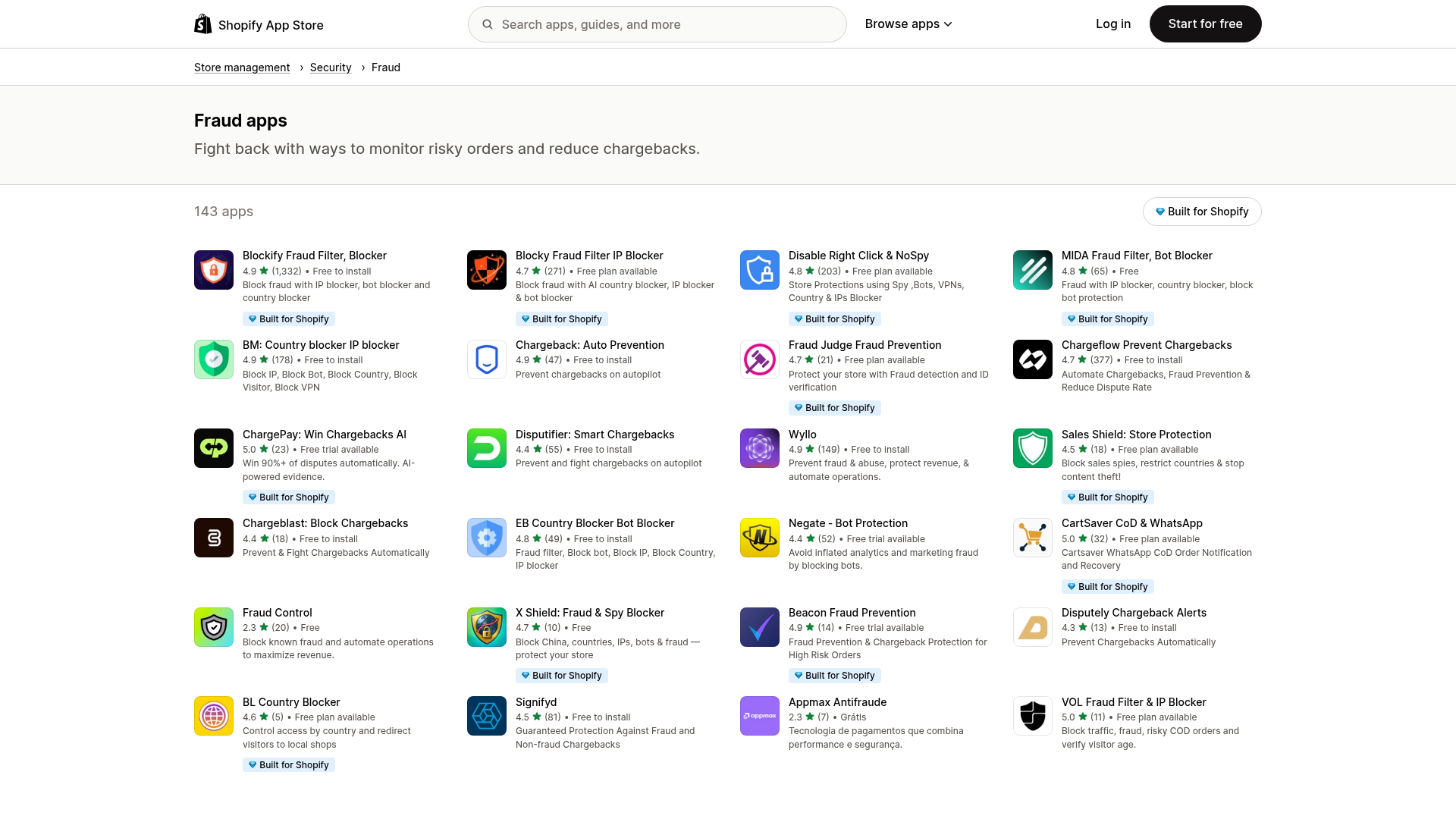Open BM: Country blocker IP blocker title
The image size is (1456, 819).
point(321,345)
